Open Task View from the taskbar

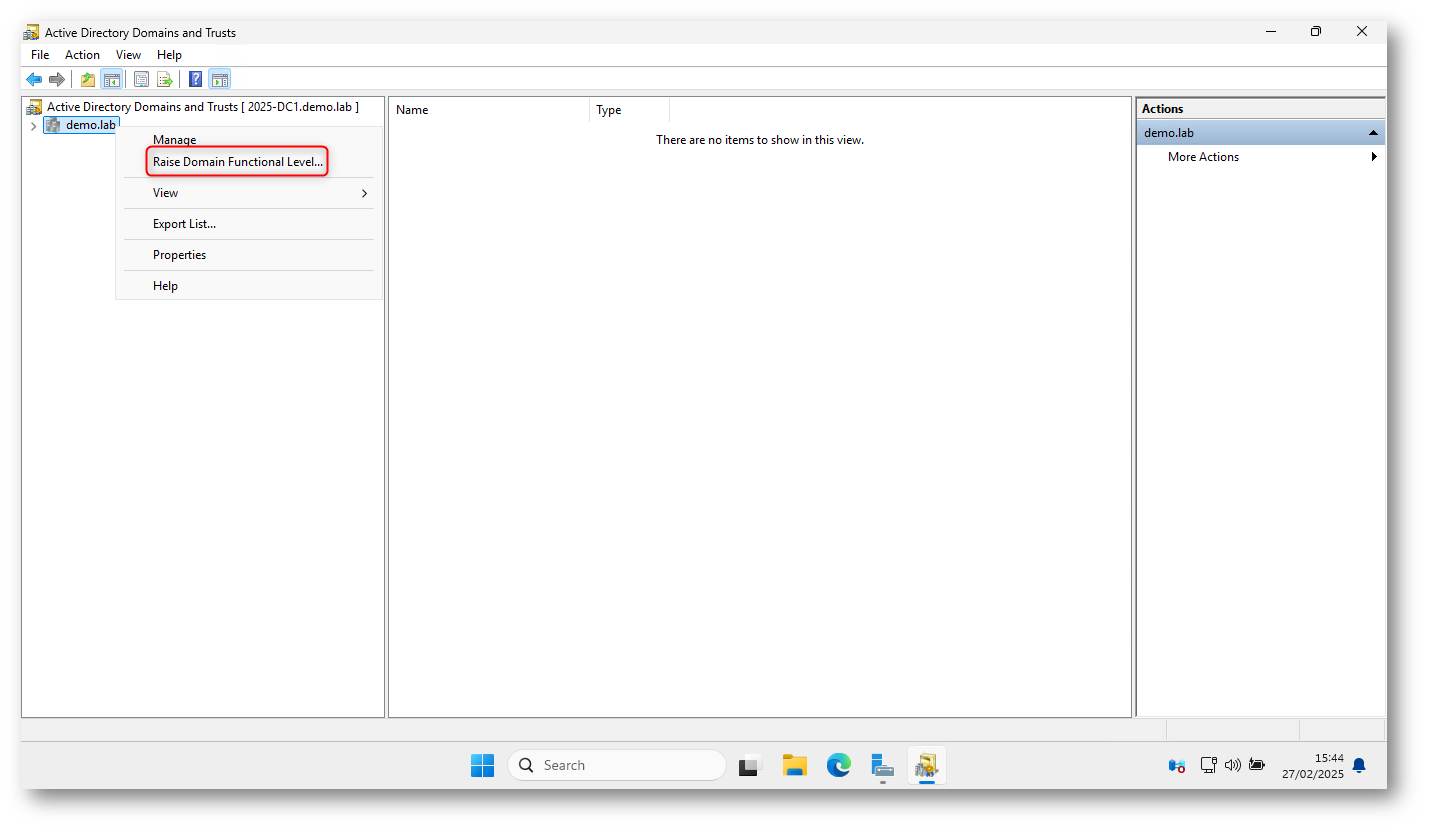[750, 765]
